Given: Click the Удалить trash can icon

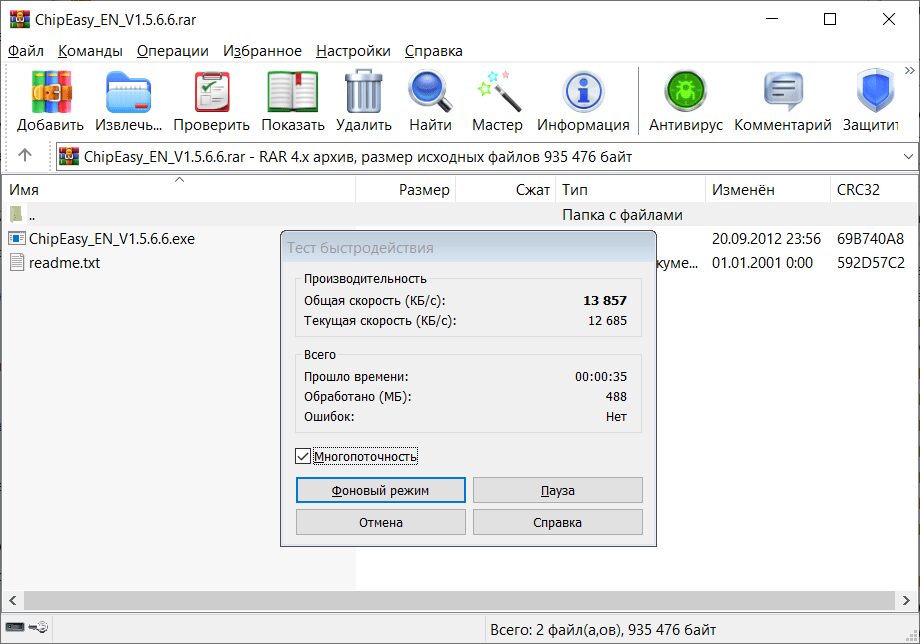Looking at the screenshot, I should coord(363,93).
